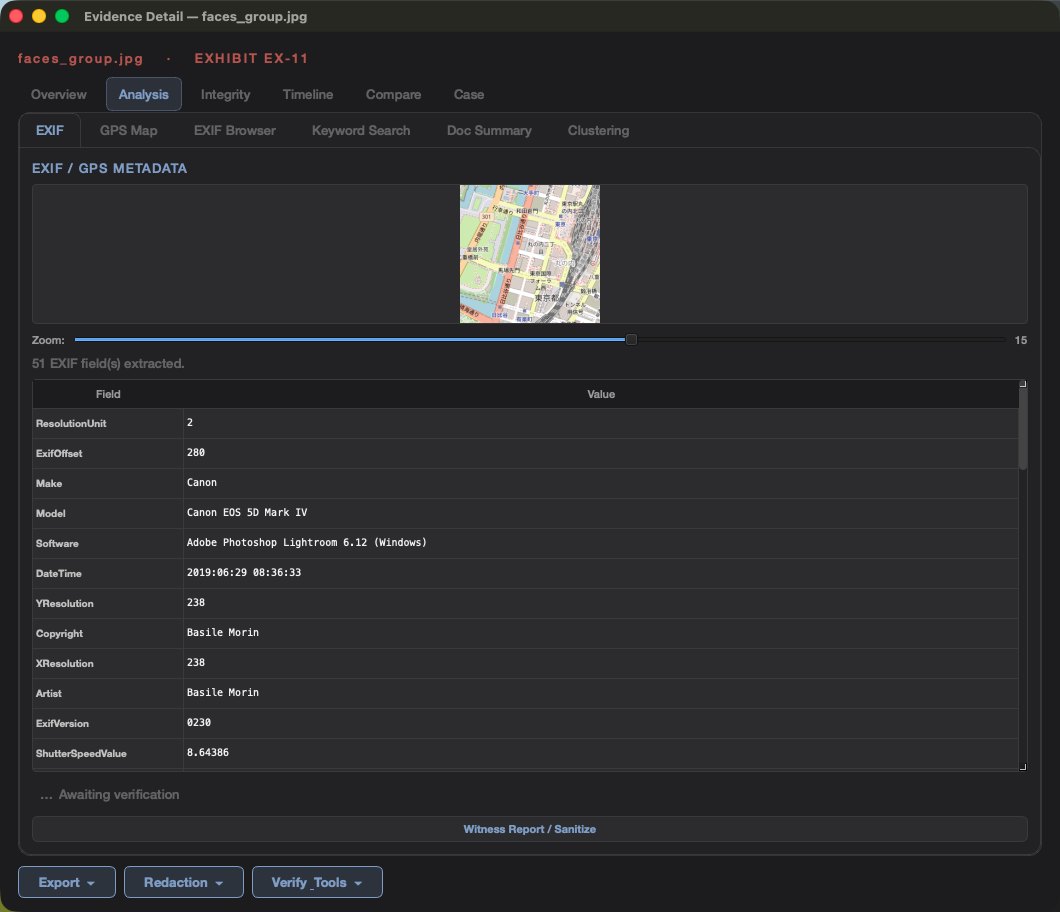The image size is (1060, 912).
Task: Click the ShutterSpeedValue field name cell
Action: [108, 754]
